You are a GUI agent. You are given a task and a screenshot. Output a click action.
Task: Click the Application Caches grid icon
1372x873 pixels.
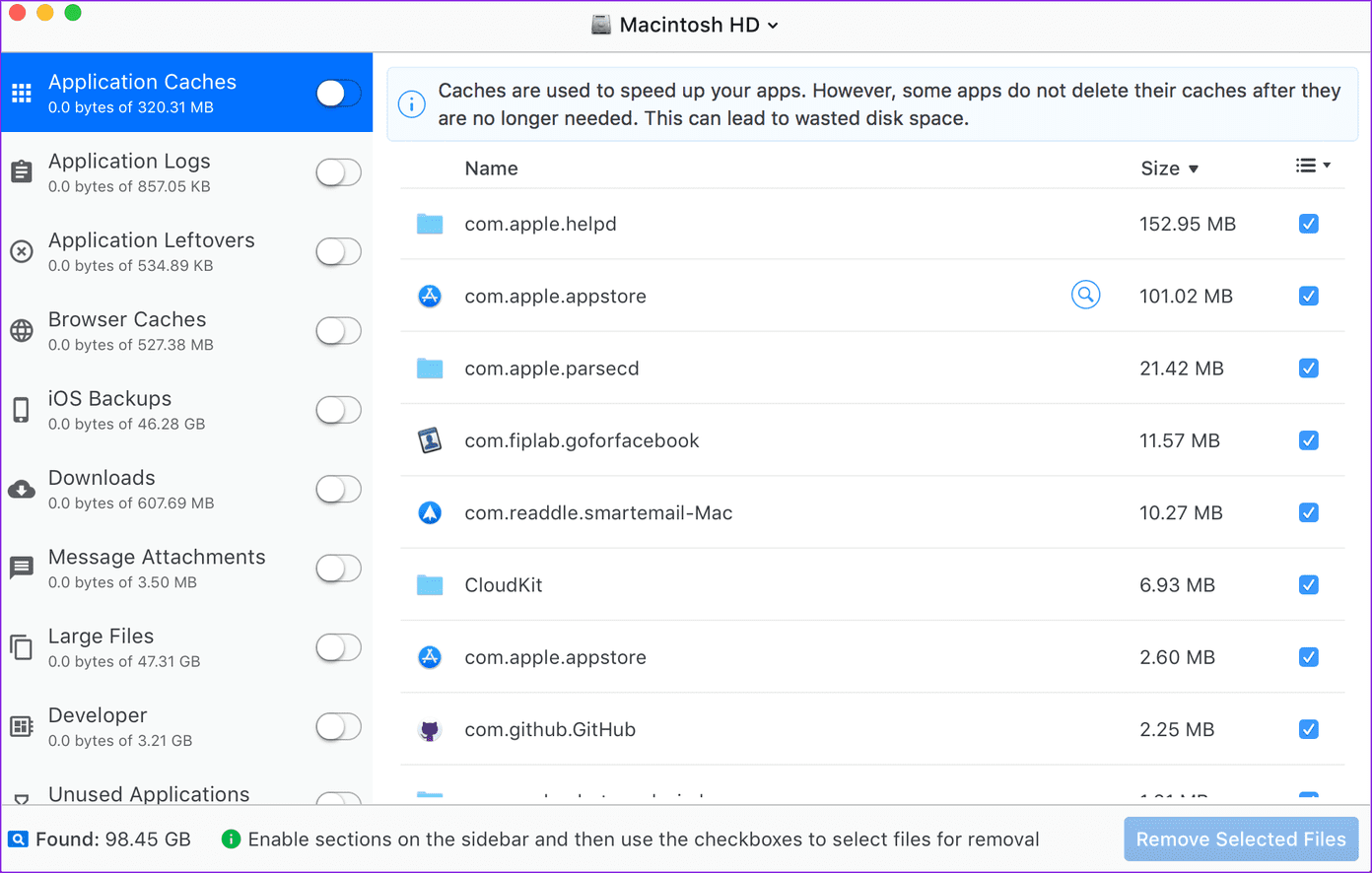click(x=22, y=93)
